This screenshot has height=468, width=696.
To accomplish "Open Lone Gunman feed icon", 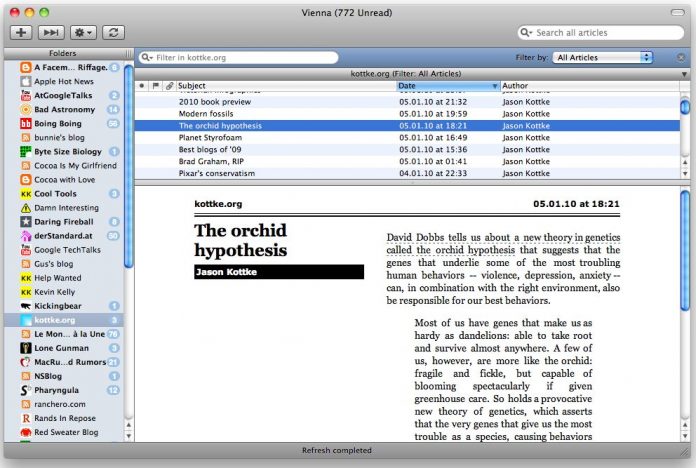I will pyautogui.click(x=26, y=348).
